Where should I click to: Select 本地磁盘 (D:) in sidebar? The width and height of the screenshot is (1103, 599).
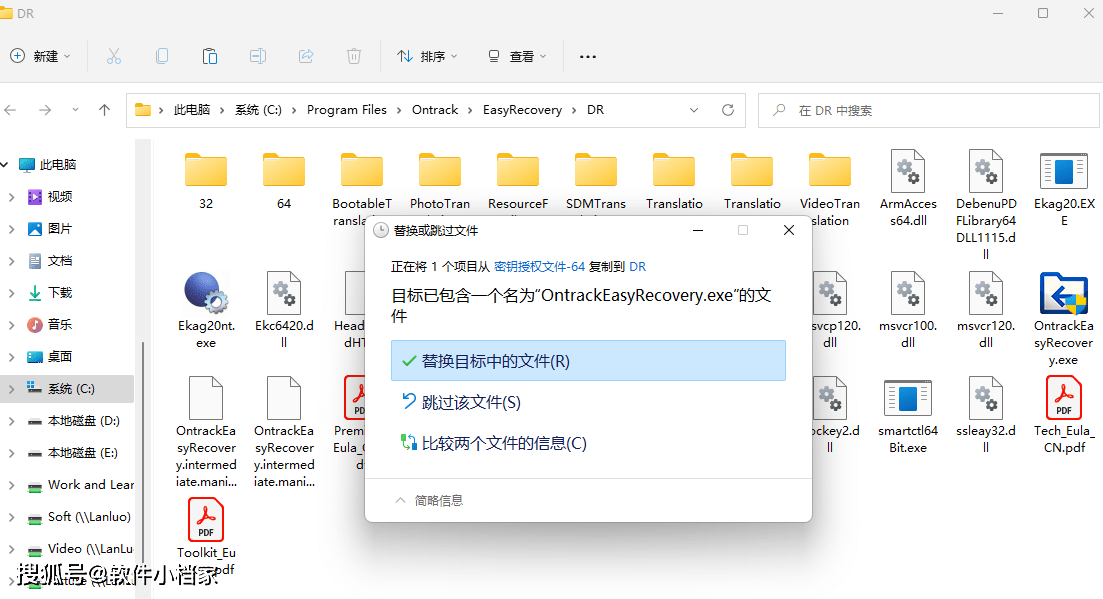point(83,420)
